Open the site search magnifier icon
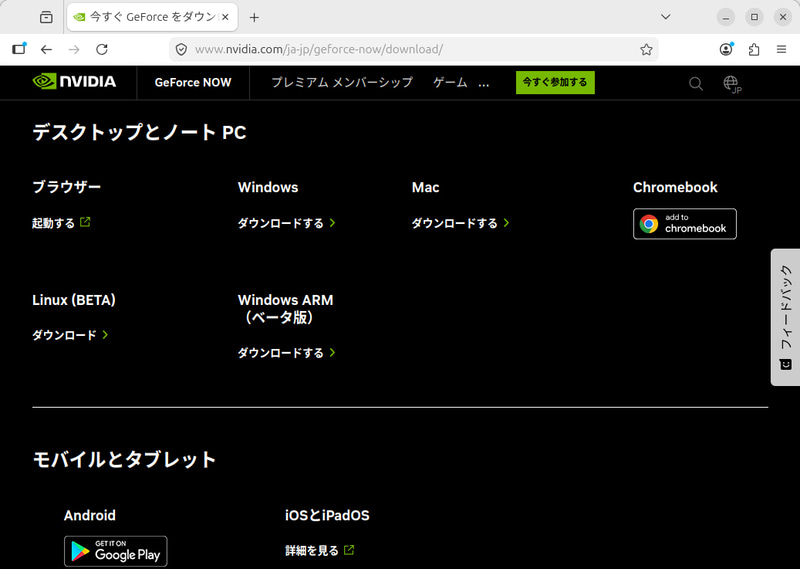 coord(695,83)
